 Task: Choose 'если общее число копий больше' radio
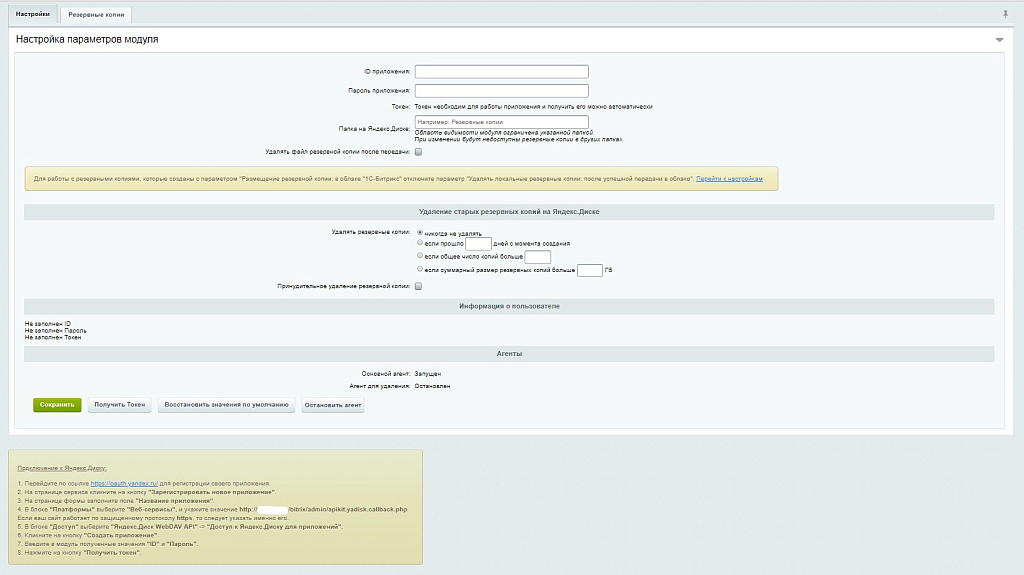(x=419, y=256)
